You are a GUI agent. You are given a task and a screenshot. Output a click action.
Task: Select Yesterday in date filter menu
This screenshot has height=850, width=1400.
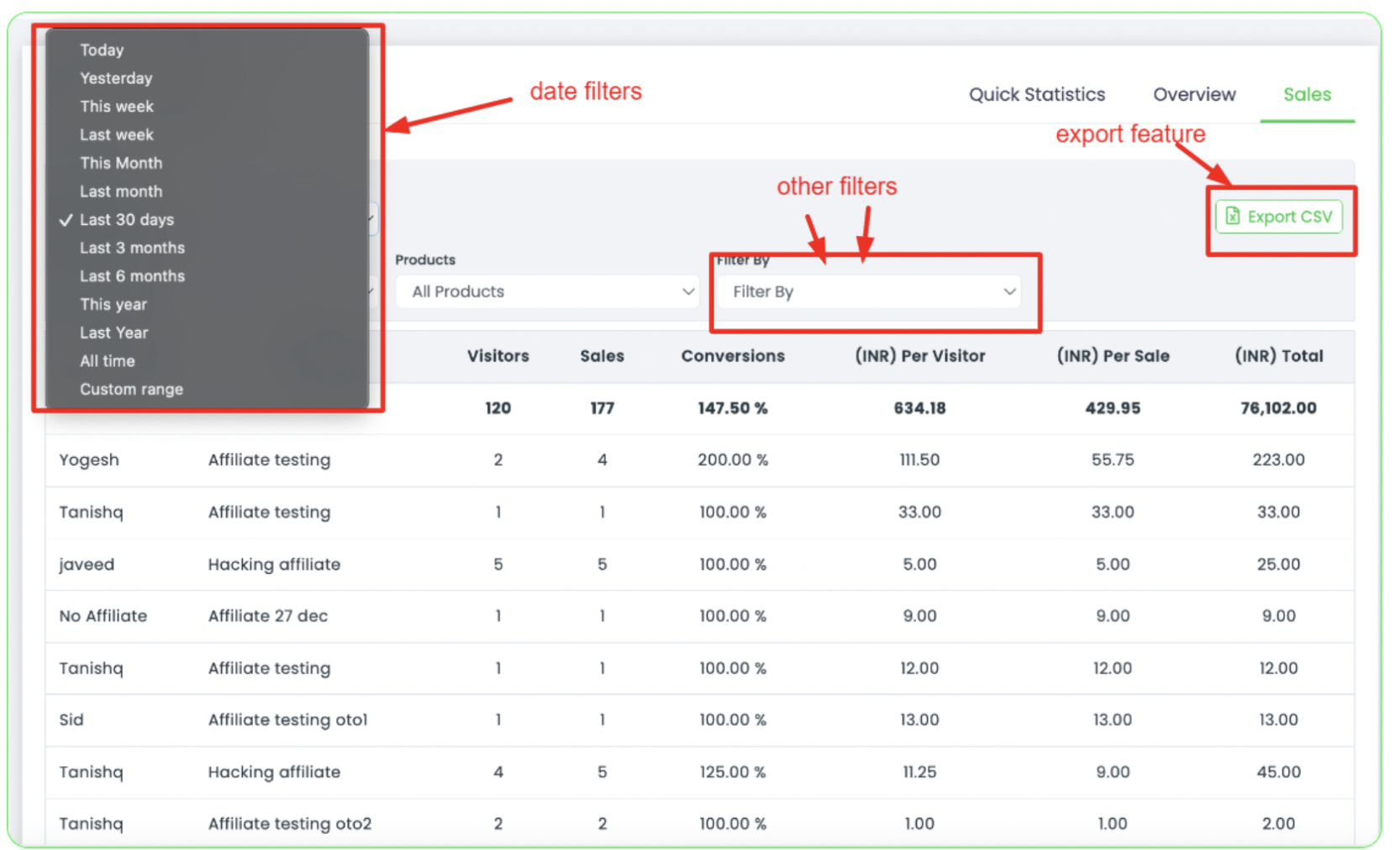tap(116, 78)
